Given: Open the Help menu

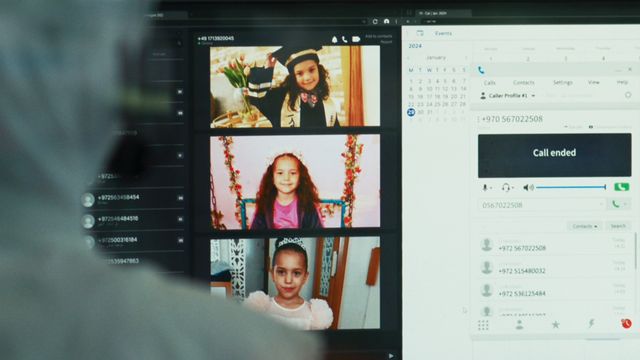Looking at the screenshot, I should [x=622, y=82].
